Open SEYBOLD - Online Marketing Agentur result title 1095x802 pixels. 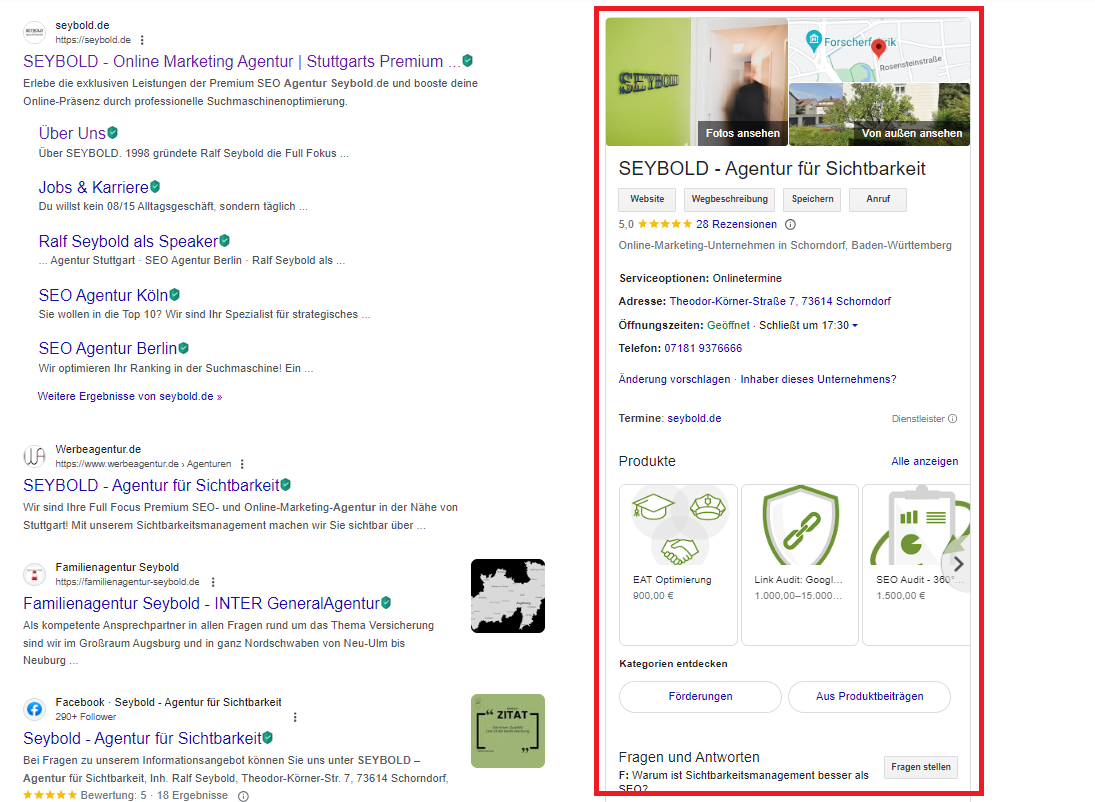242,61
